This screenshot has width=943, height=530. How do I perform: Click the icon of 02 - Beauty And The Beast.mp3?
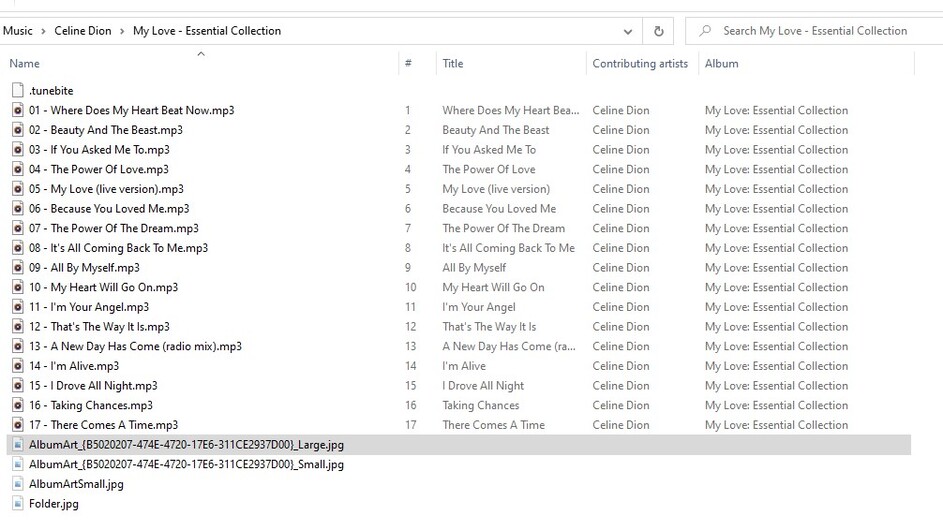click(x=18, y=130)
